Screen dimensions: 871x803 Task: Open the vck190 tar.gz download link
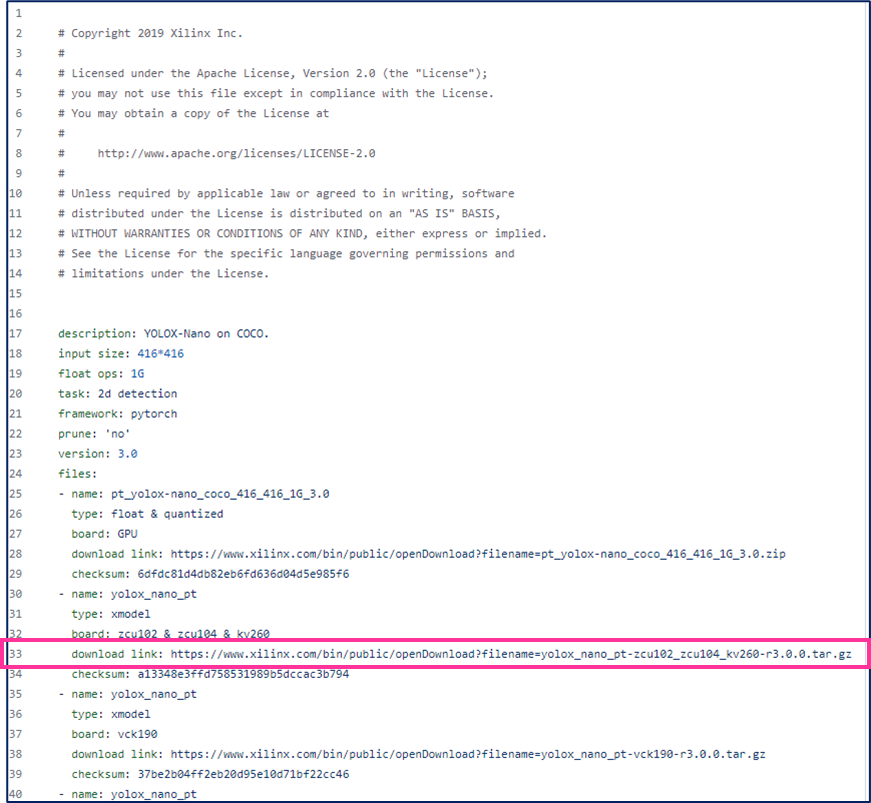468,754
